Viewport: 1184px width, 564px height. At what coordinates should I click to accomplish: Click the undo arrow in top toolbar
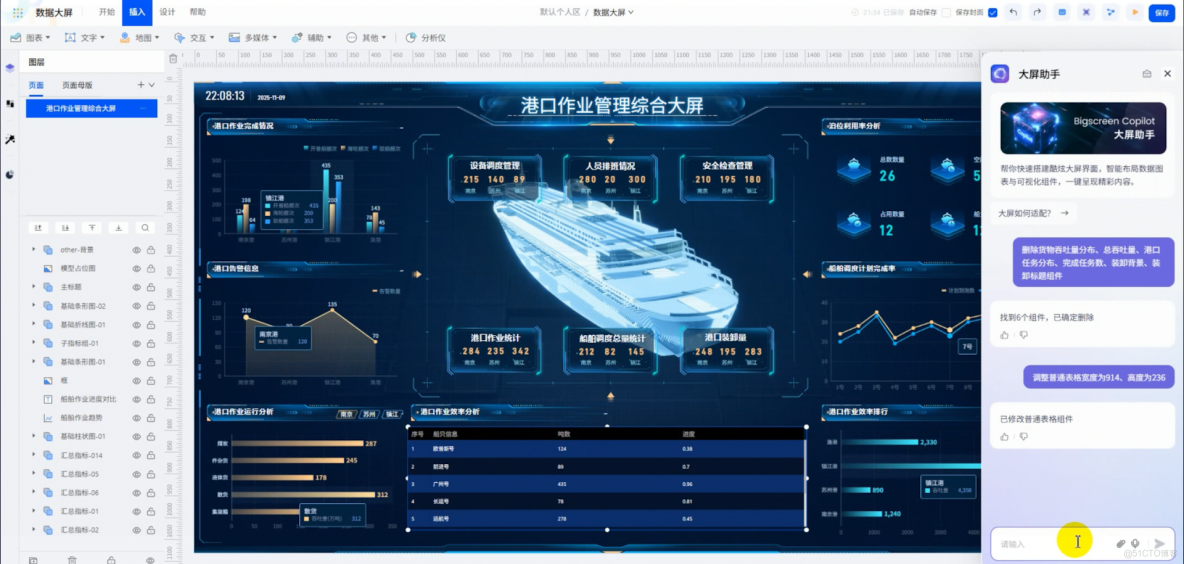pyautogui.click(x=1013, y=12)
